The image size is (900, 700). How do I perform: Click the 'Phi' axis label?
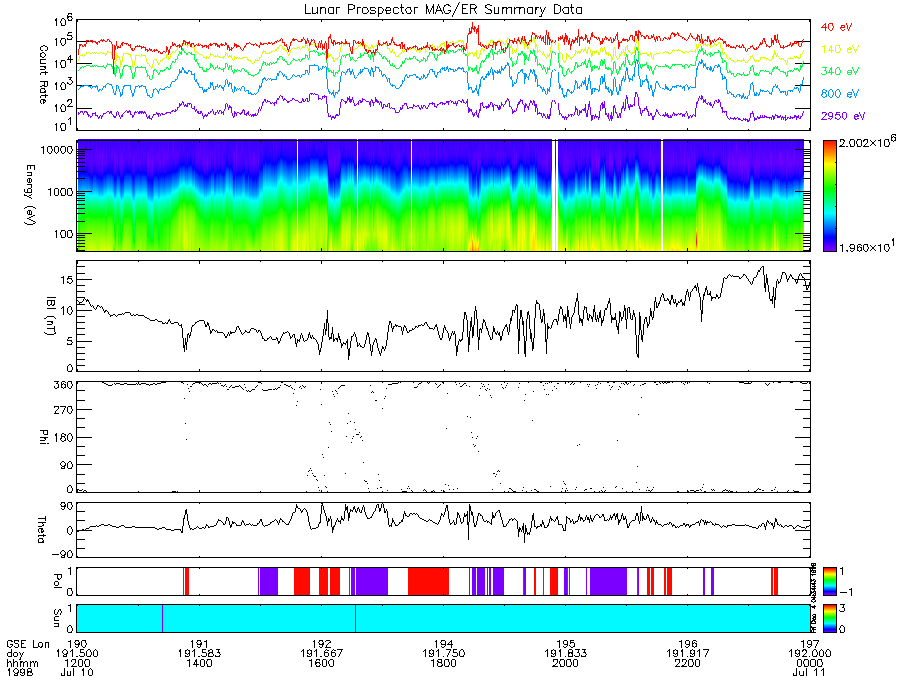pyautogui.click(x=43, y=437)
